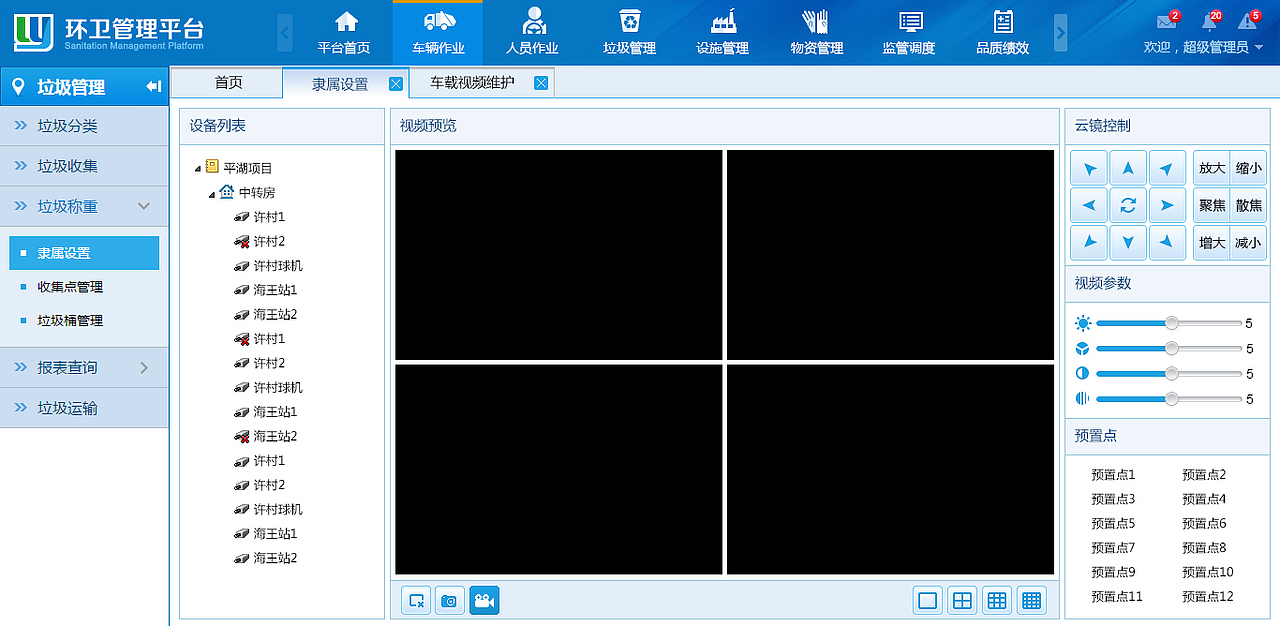The image size is (1280, 626).
Task: Go to preset 预置点12
Action: tap(1208, 597)
